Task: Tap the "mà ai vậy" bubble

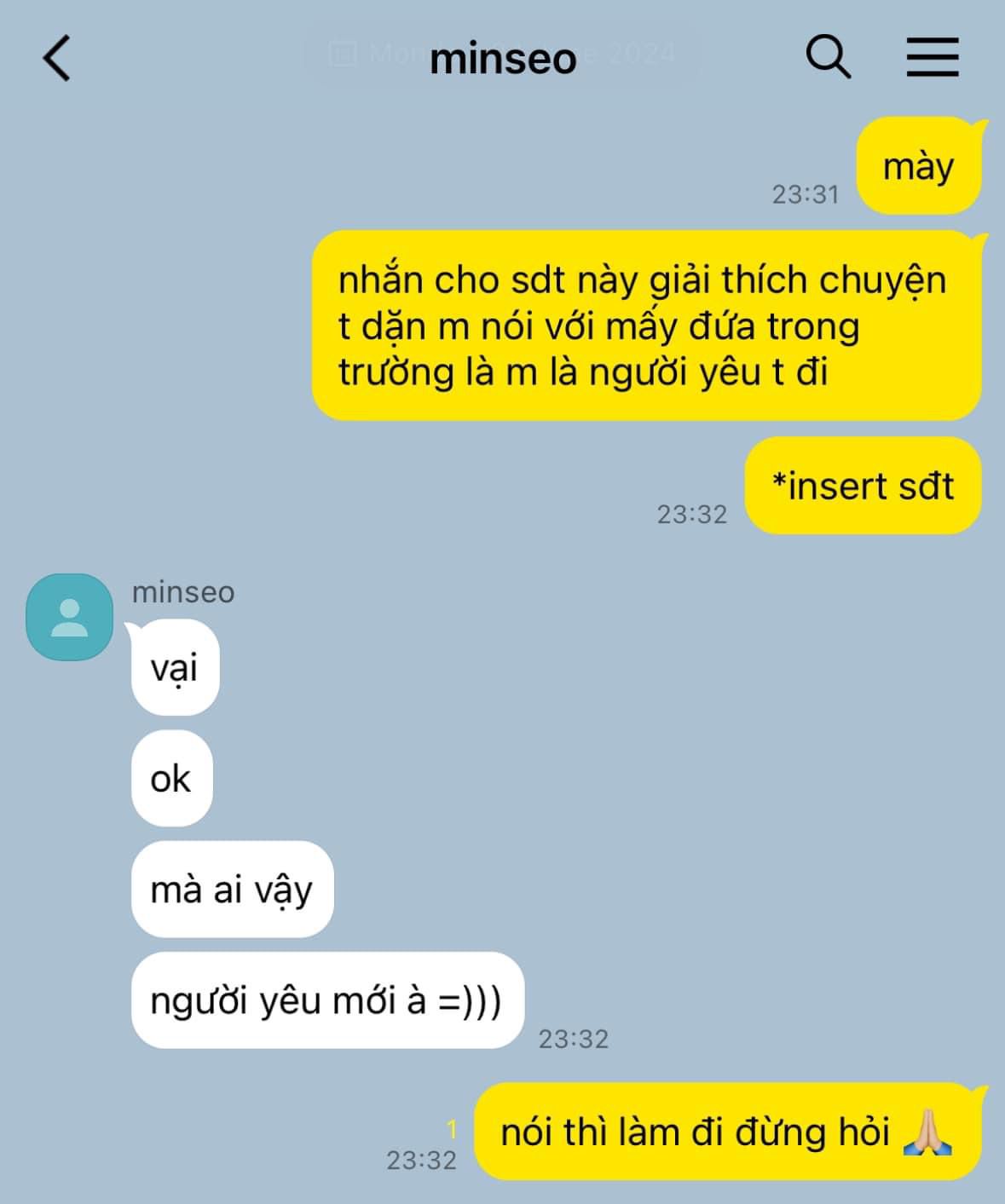Action: [232, 890]
